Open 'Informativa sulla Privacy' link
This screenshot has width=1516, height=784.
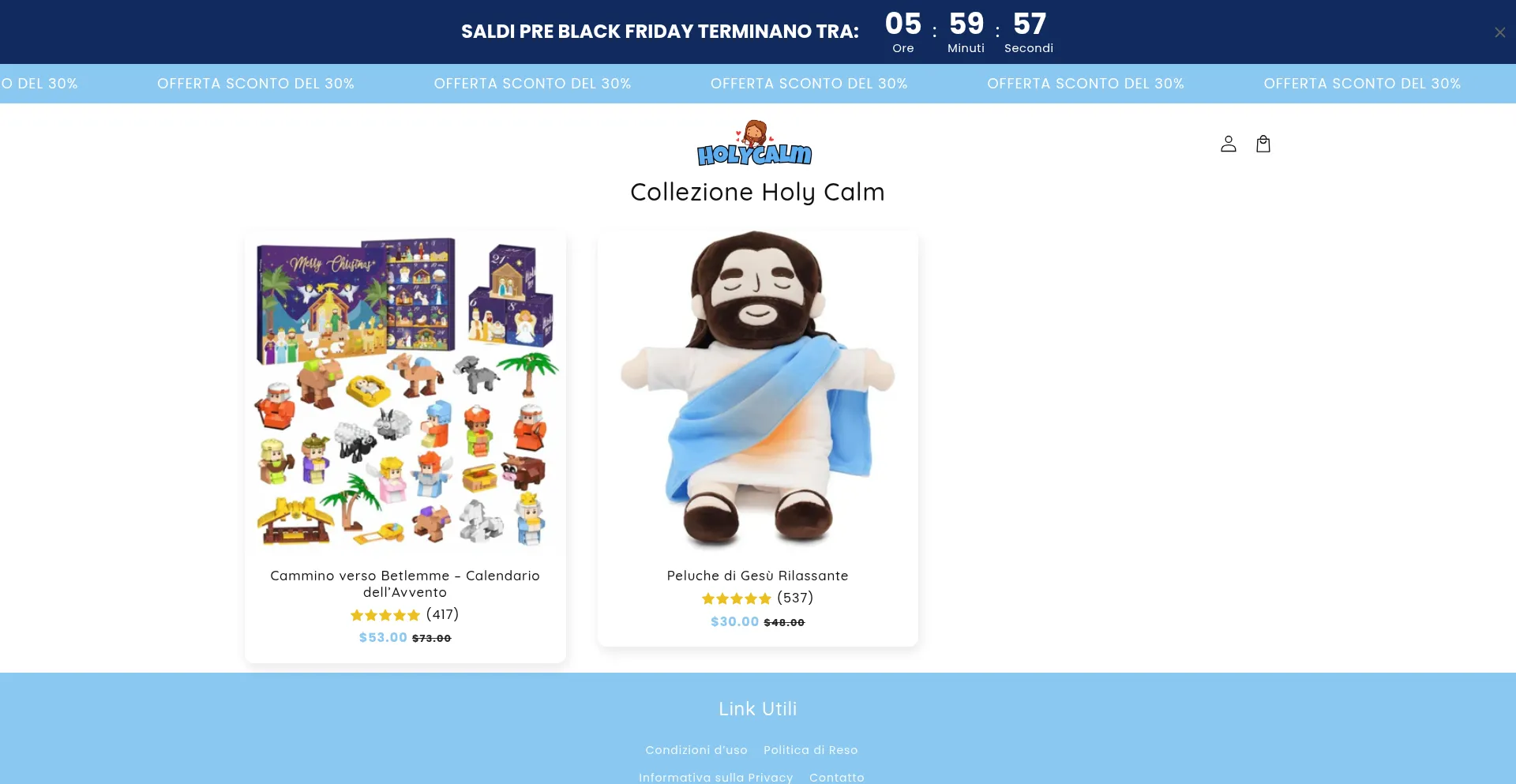(716, 778)
